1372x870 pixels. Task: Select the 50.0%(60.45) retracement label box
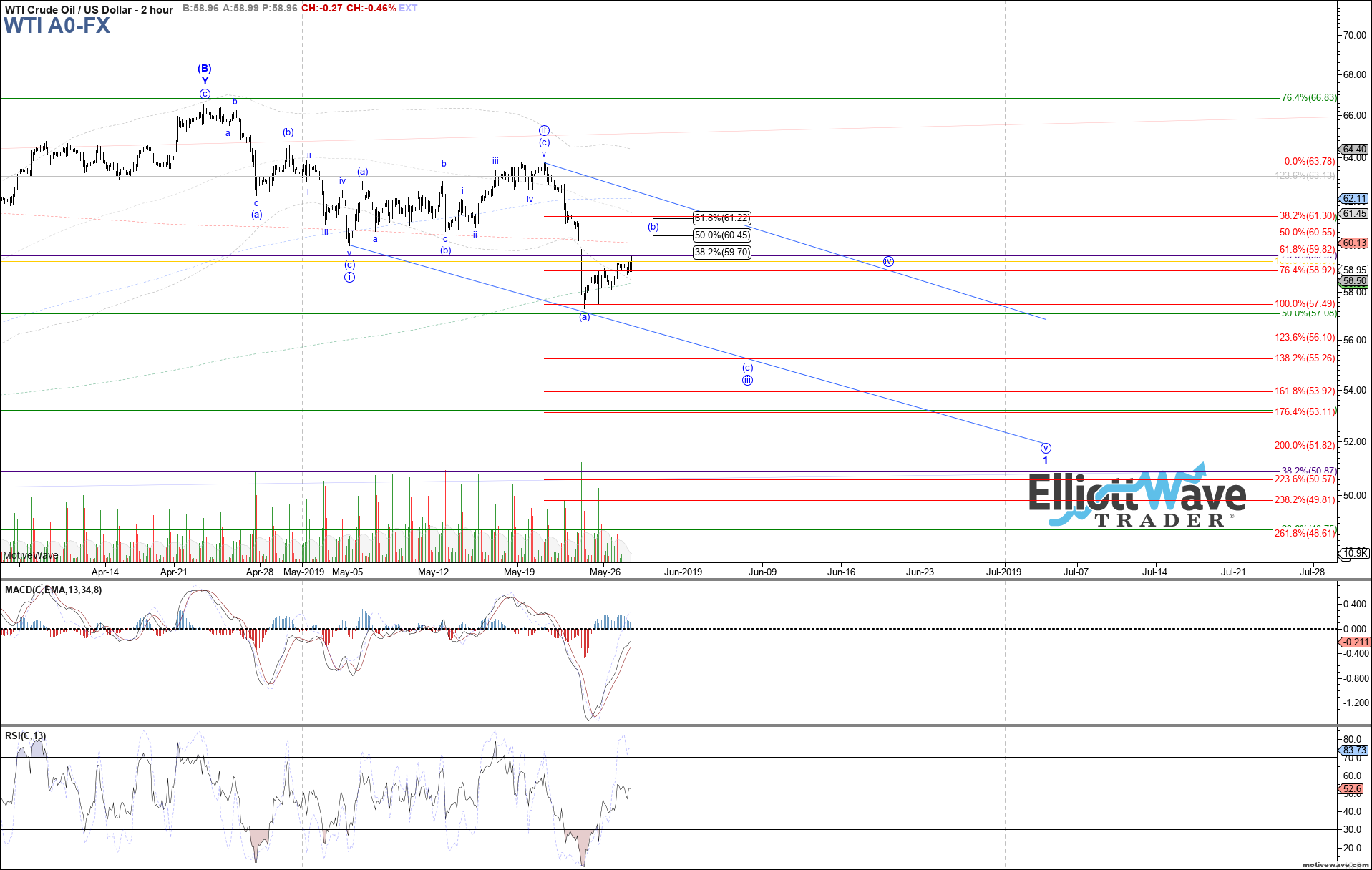(721, 235)
